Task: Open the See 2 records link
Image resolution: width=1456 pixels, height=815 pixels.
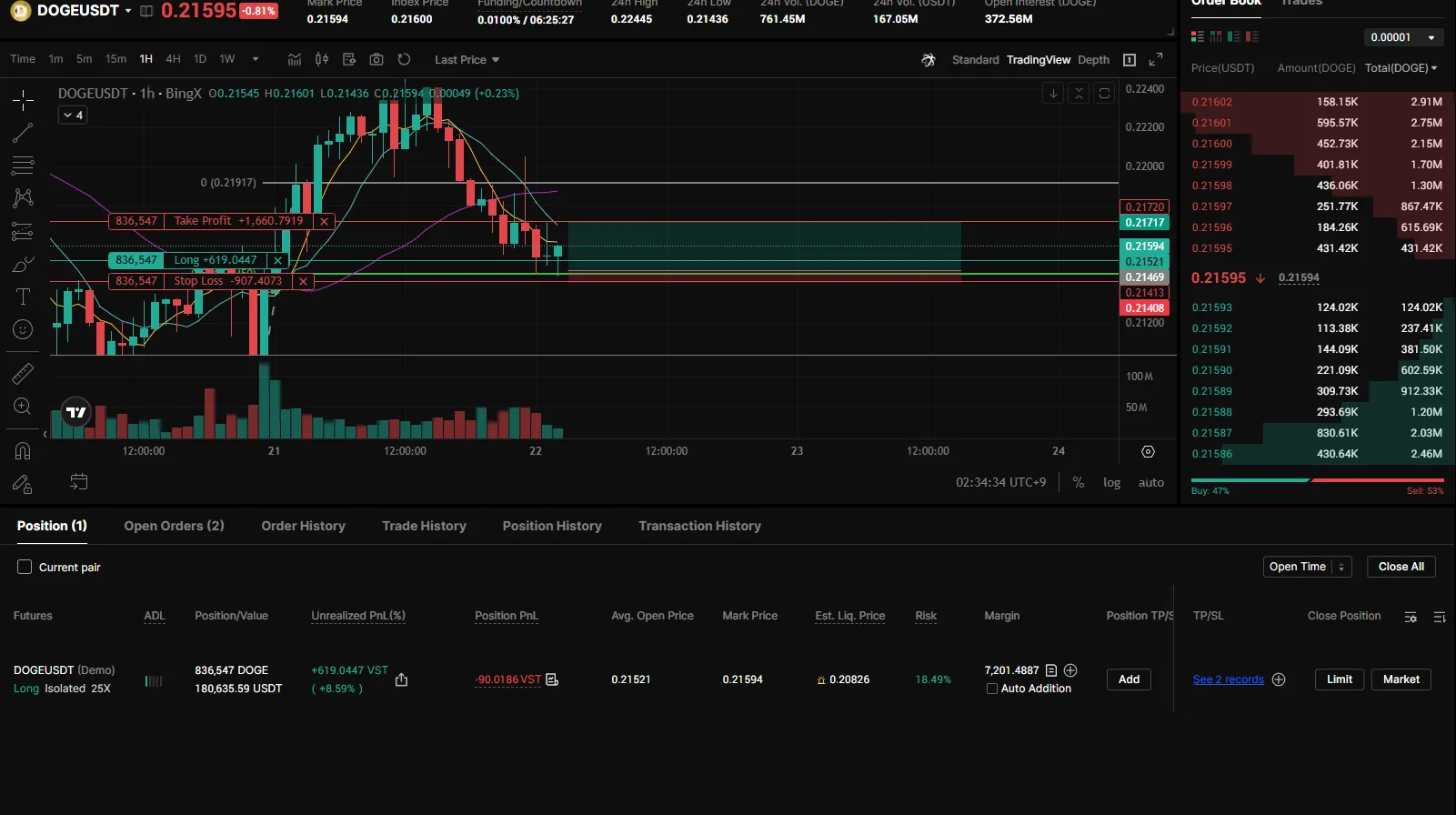Action: (x=1228, y=679)
